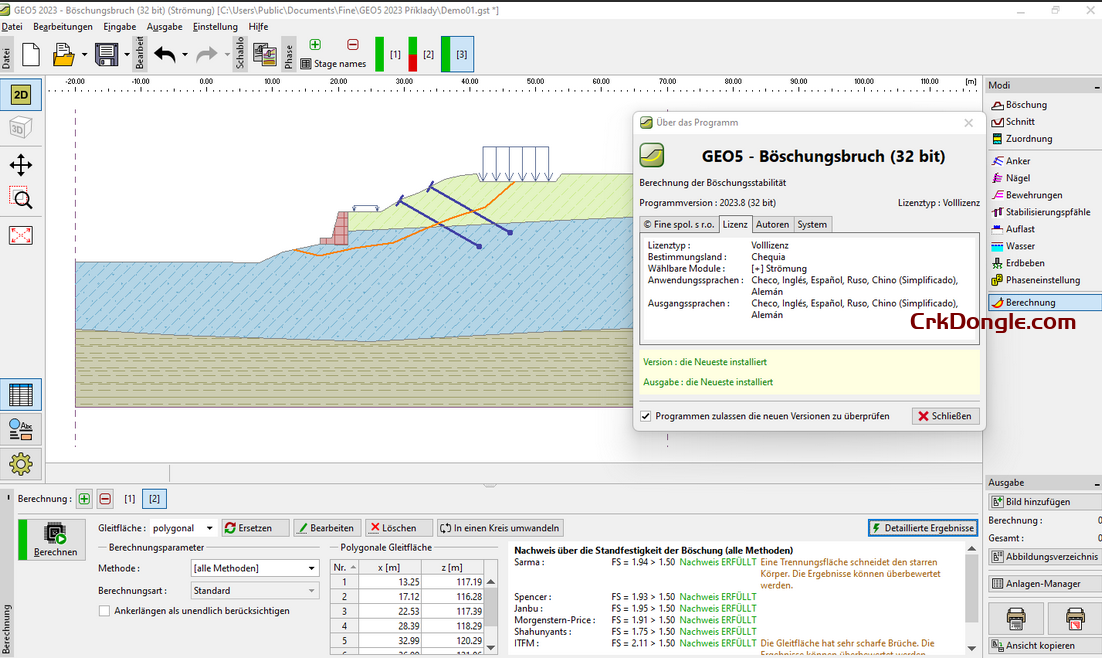This screenshot has width=1102, height=658.
Task: Click the Detaillierte Ergebnisse button
Action: [922, 528]
